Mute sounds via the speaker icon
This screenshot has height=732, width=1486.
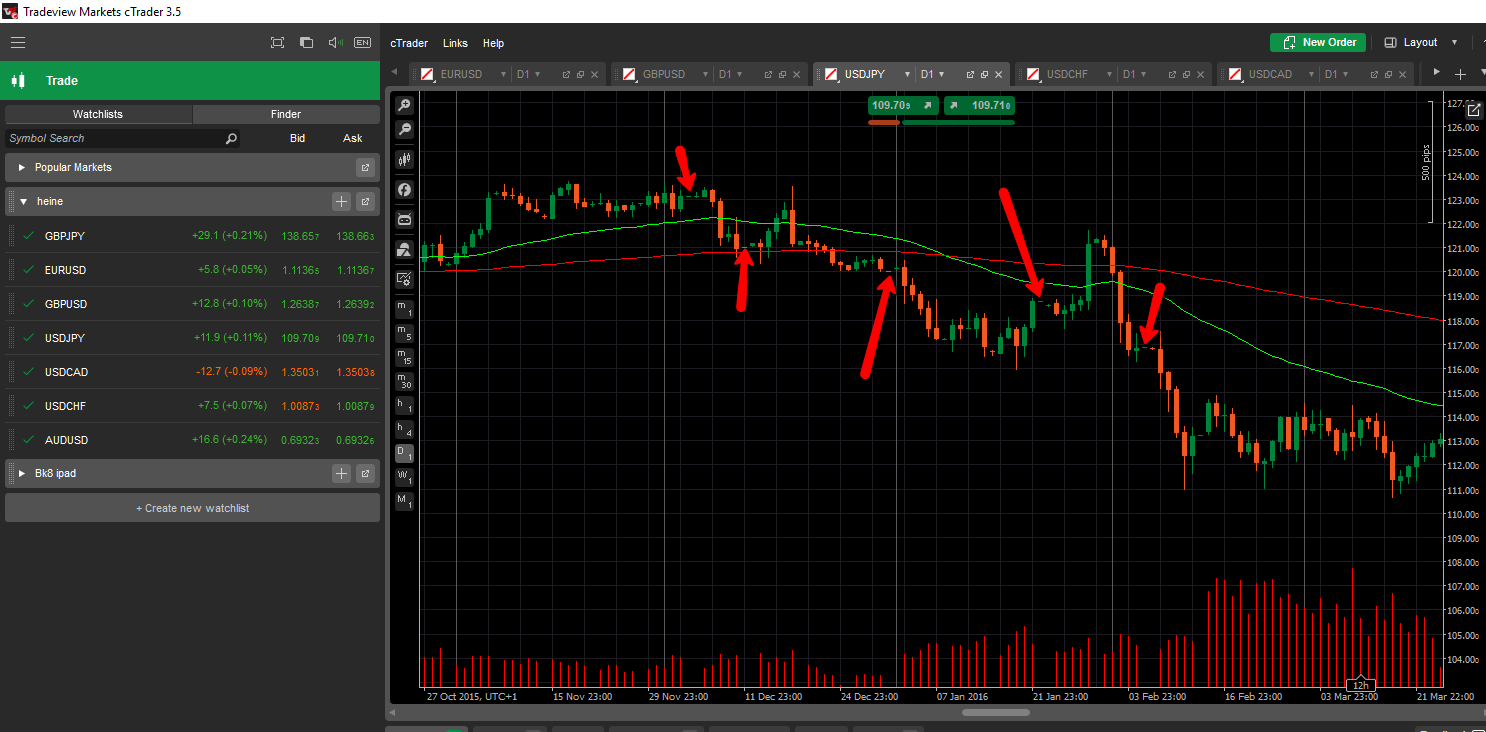tap(335, 42)
